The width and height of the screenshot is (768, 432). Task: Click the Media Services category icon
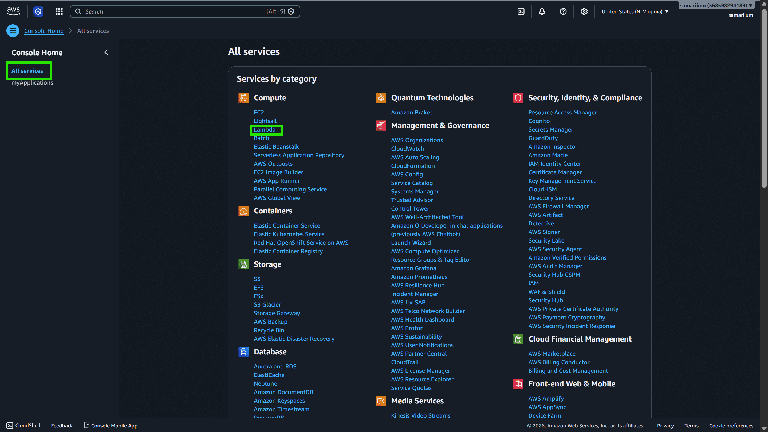[381, 401]
